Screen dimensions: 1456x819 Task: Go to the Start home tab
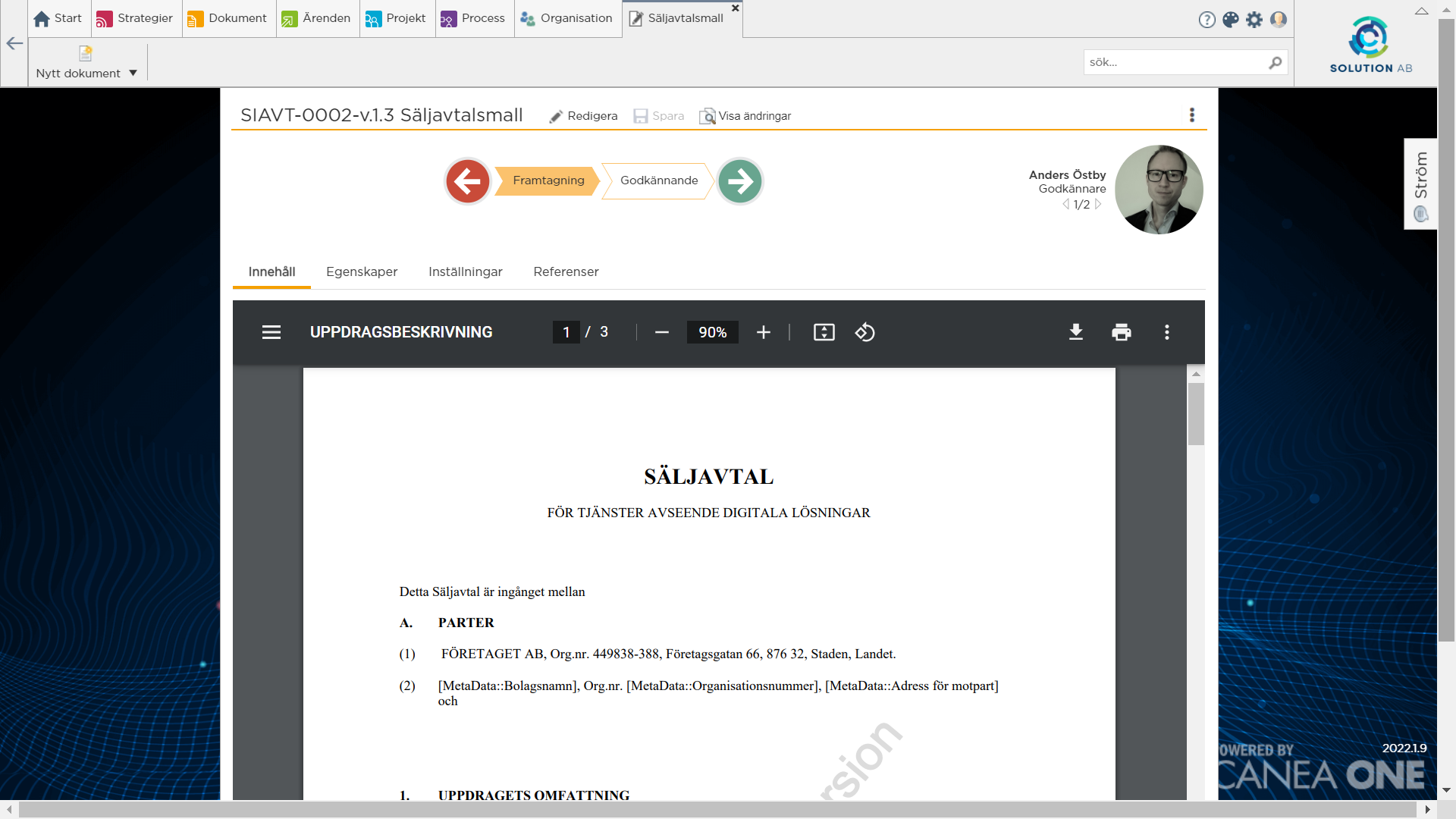coord(58,18)
